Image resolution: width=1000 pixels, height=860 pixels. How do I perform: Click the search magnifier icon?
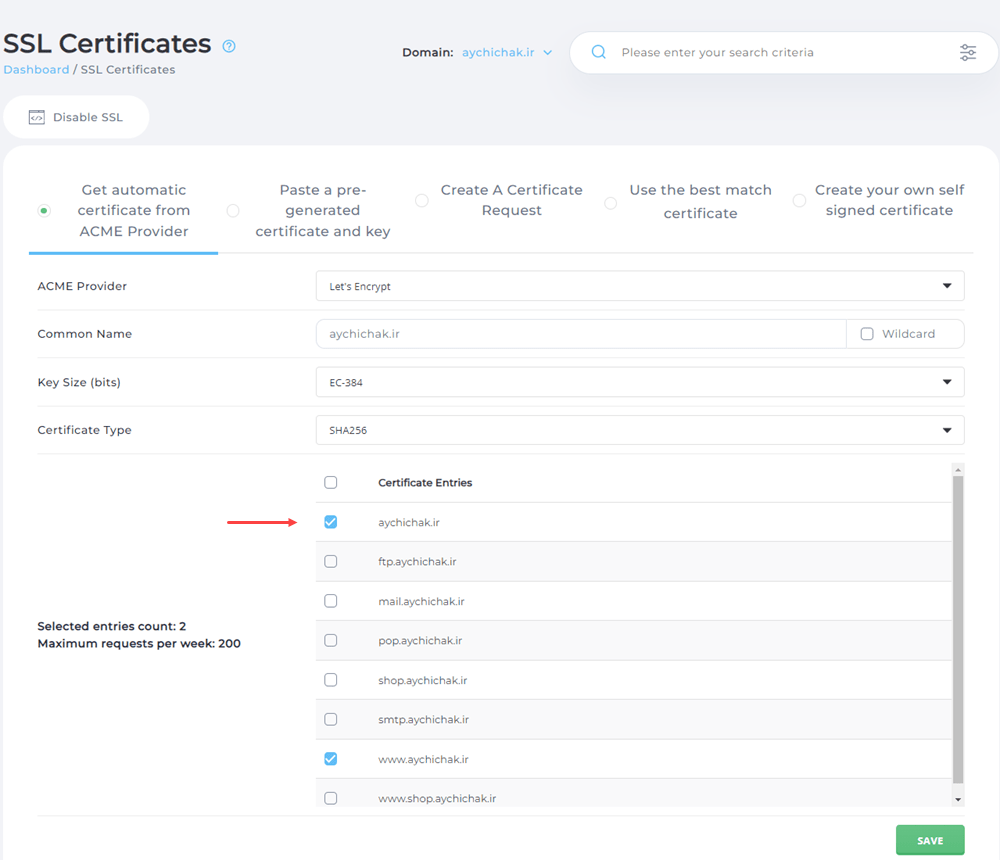(599, 52)
